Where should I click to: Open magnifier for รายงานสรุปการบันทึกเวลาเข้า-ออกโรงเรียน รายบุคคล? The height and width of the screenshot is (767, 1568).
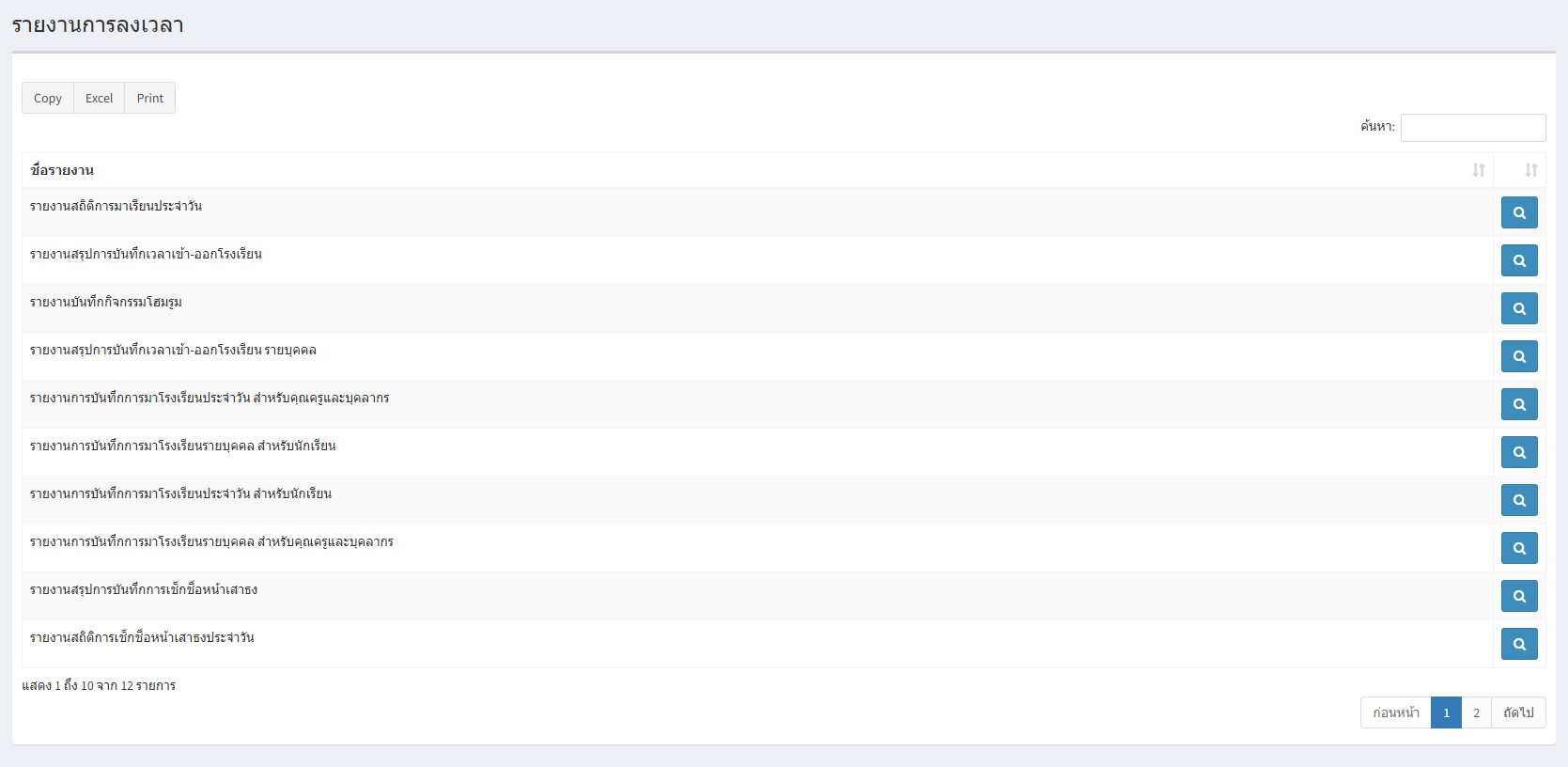(x=1519, y=356)
